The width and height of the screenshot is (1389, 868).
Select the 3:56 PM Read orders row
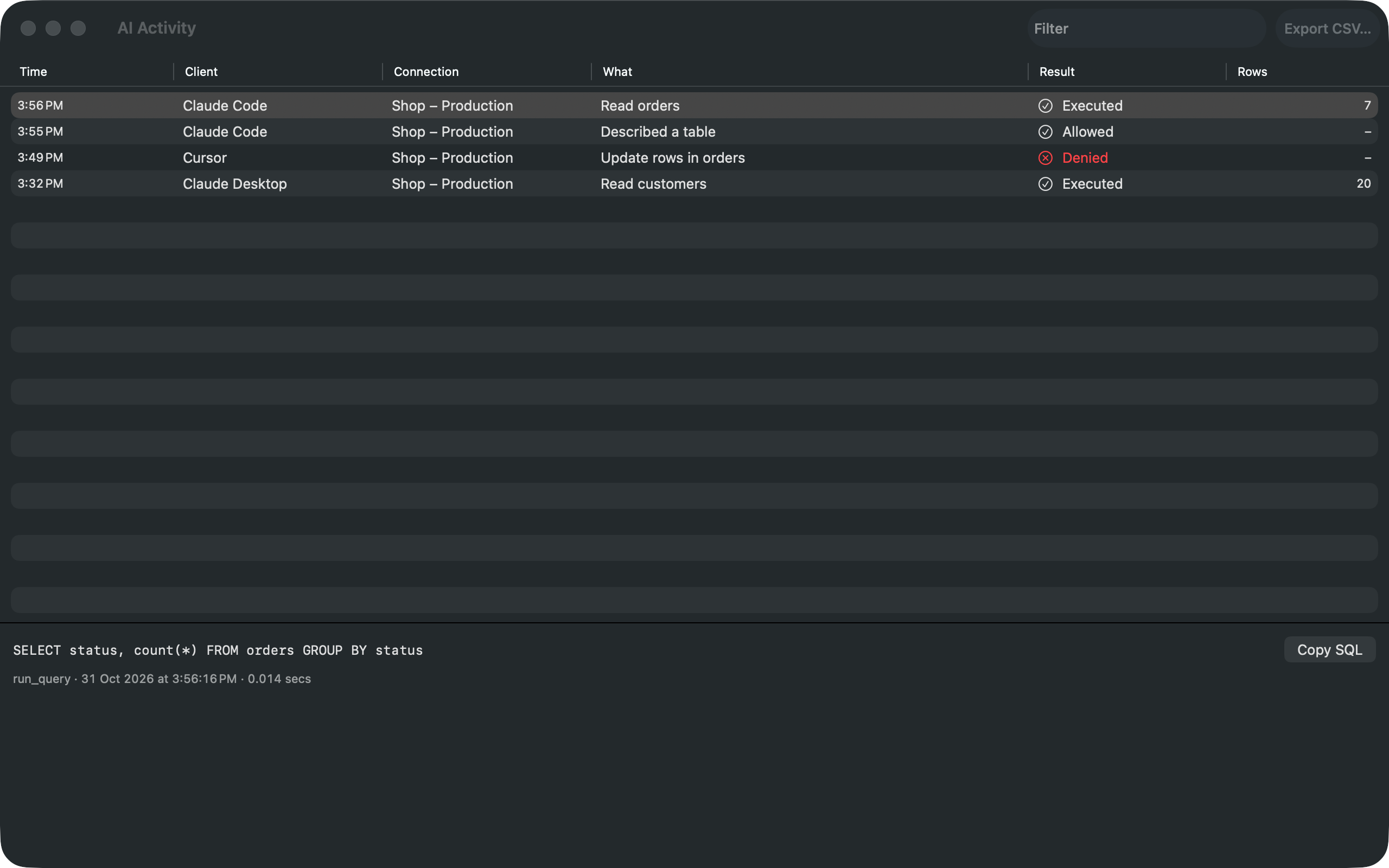(x=694, y=106)
